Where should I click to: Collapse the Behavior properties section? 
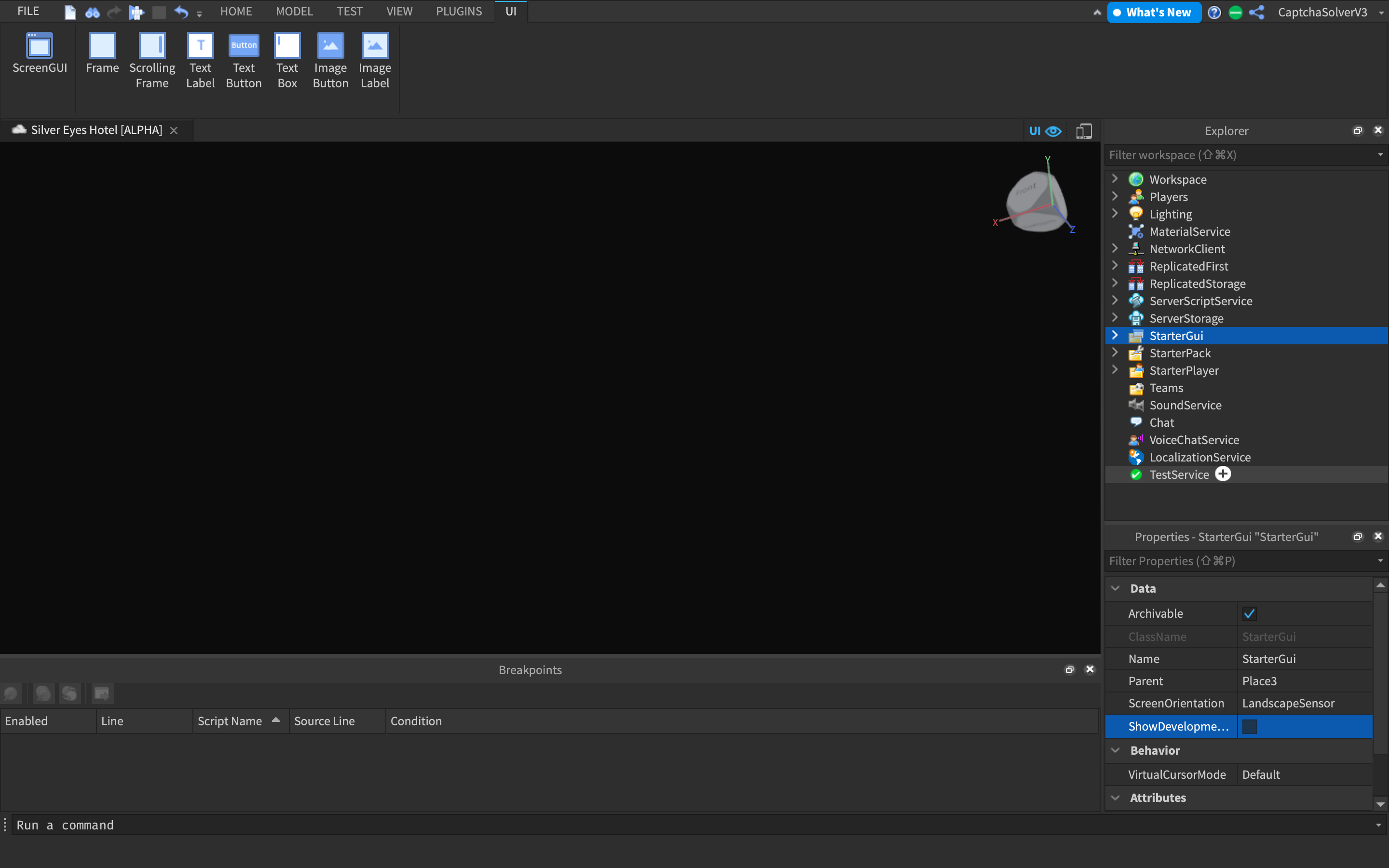click(x=1115, y=750)
